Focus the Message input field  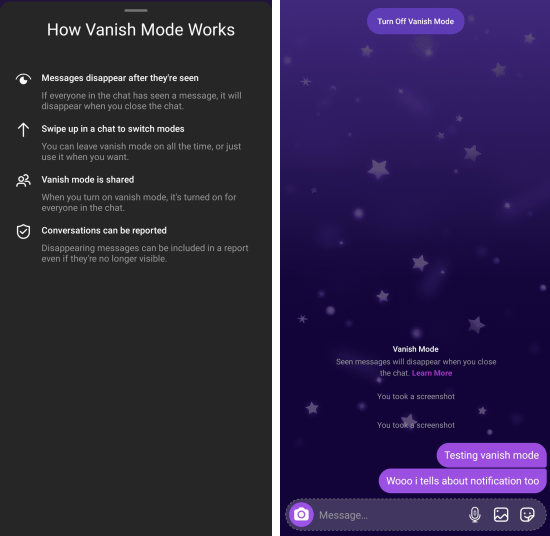pos(389,515)
